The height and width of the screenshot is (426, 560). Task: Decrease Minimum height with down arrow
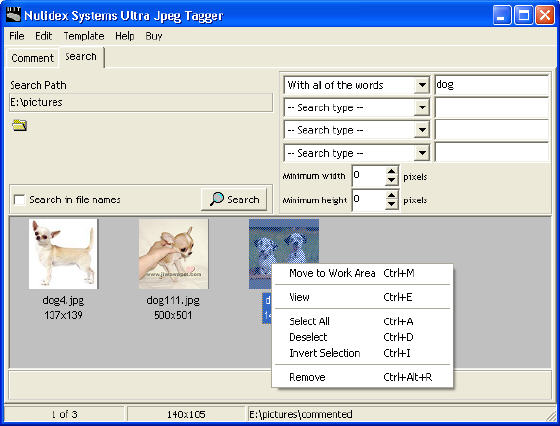(x=392, y=204)
